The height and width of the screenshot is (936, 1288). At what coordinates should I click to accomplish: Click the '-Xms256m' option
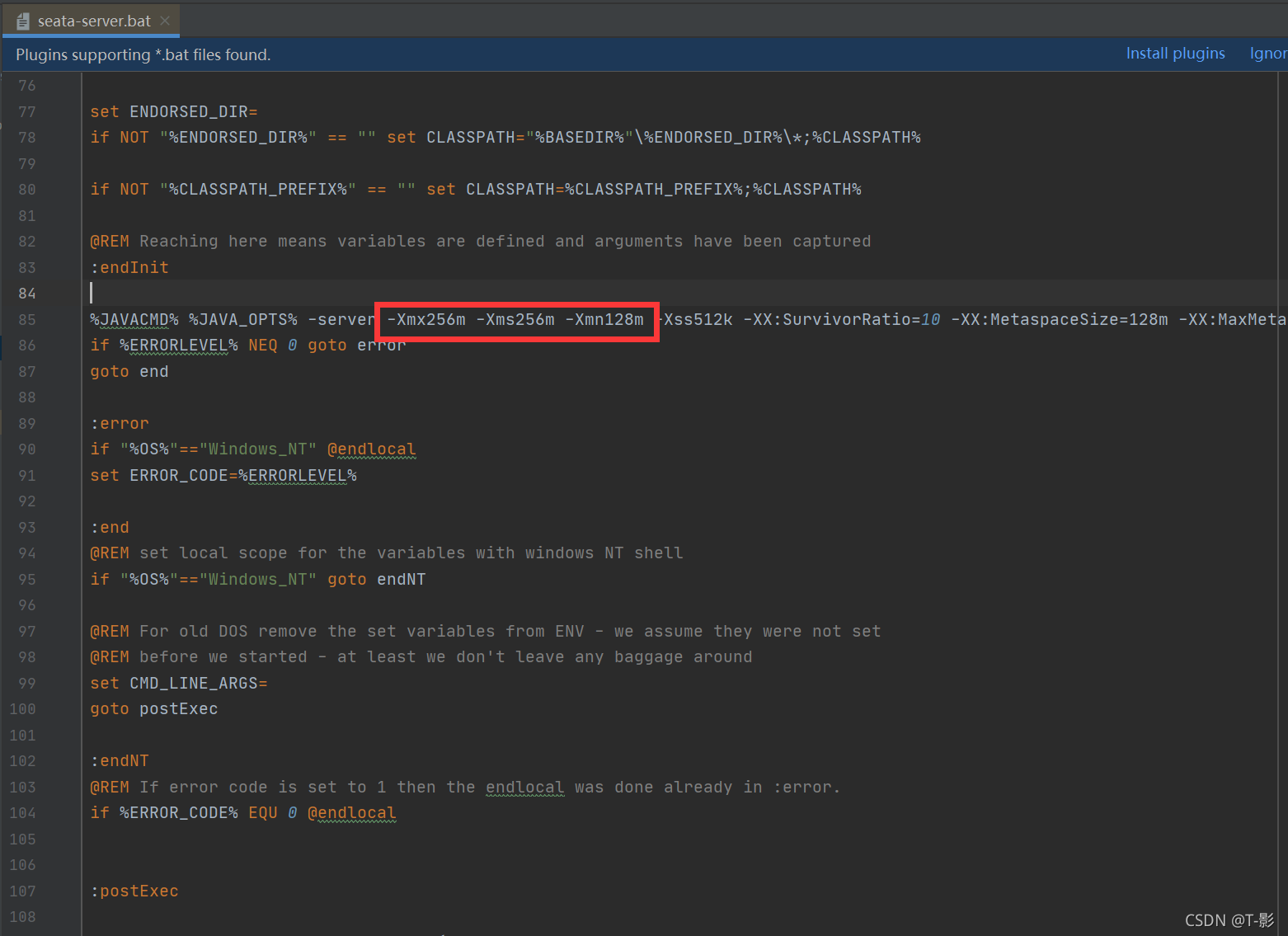[x=515, y=319]
